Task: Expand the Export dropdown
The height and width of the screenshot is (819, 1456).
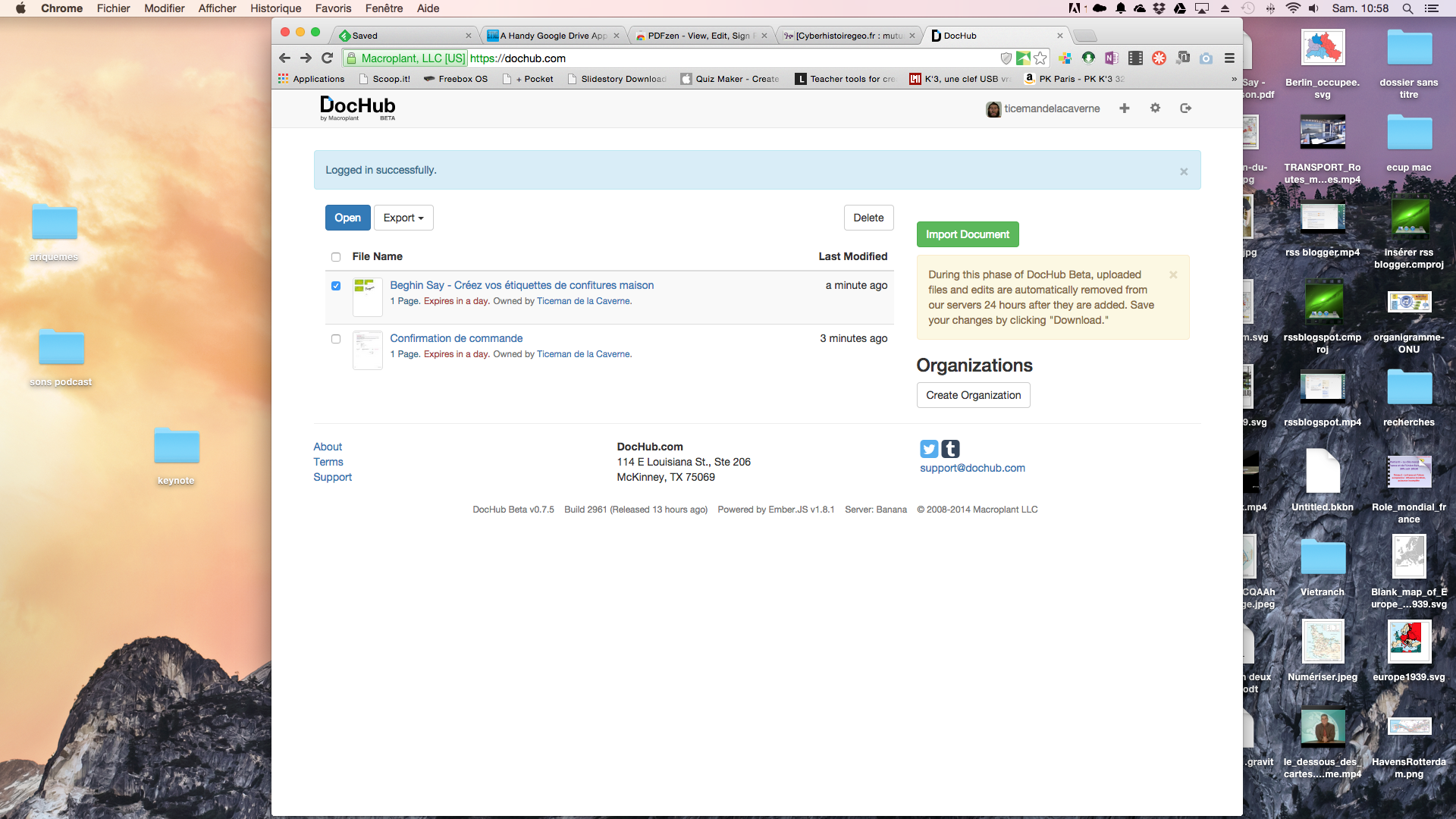Action: point(403,218)
